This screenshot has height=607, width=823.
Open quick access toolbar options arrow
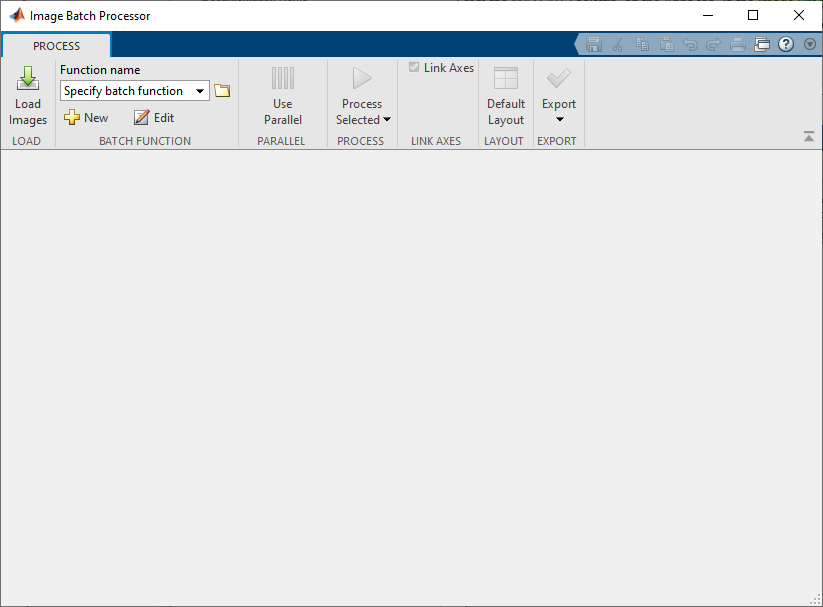pyautogui.click(x=810, y=45)
